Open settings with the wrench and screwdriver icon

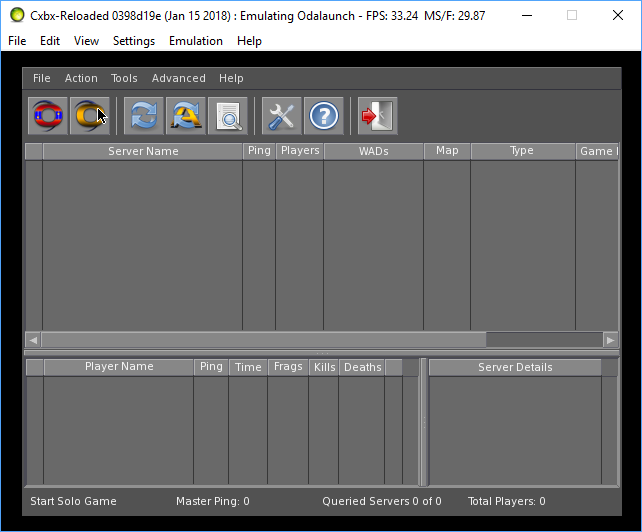tap(282, 116)
